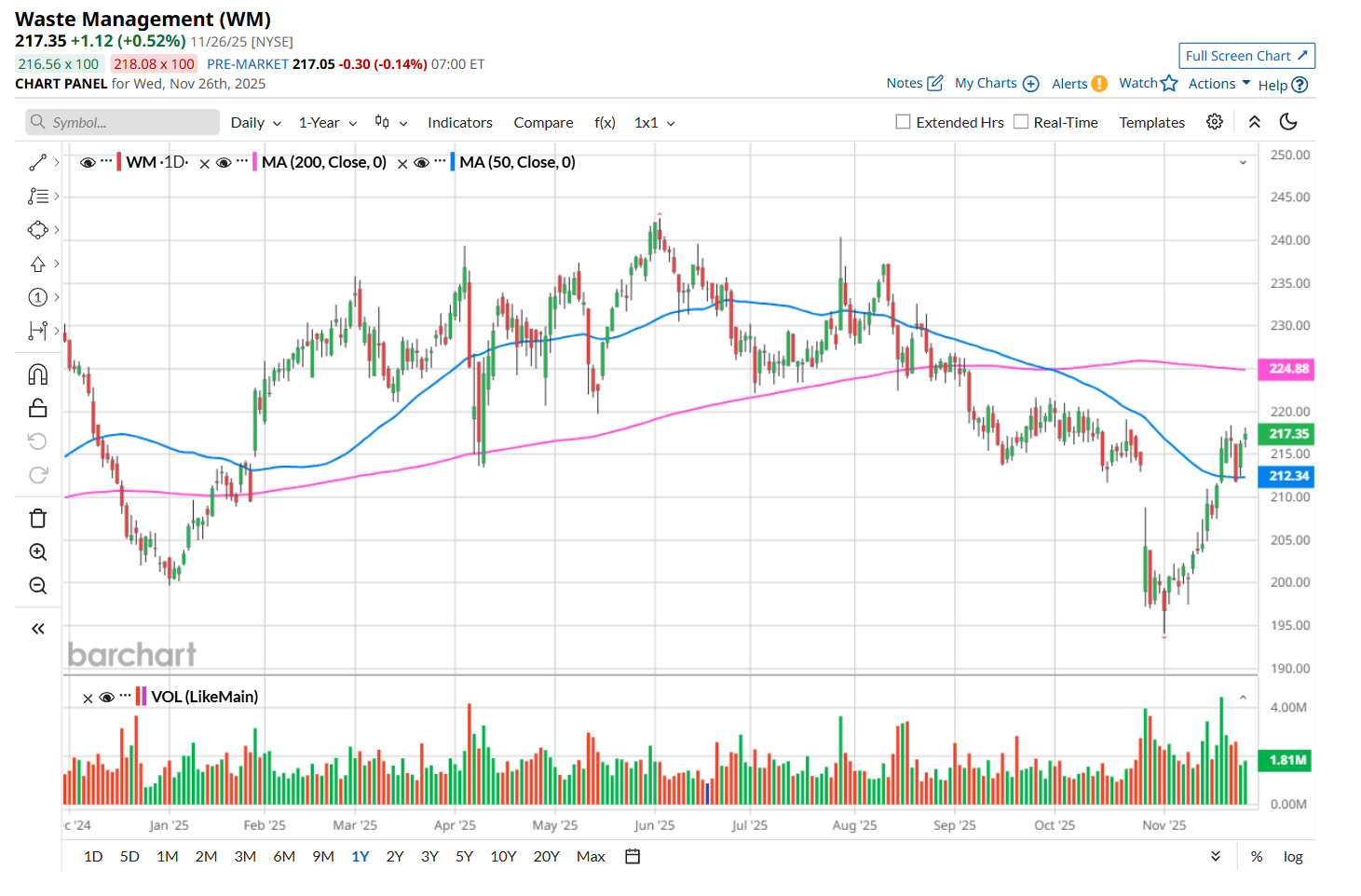Screen dimensions: 1361x896
Task: Open the Actions dropdown menu
Action: (1218, 84)
